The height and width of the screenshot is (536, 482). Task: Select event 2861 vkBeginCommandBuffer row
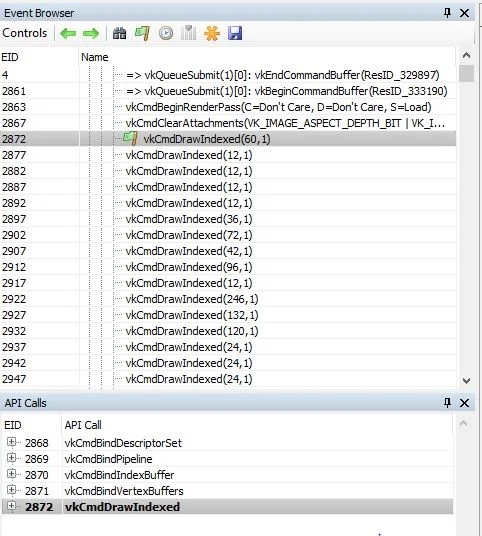(x=228, y=91)
